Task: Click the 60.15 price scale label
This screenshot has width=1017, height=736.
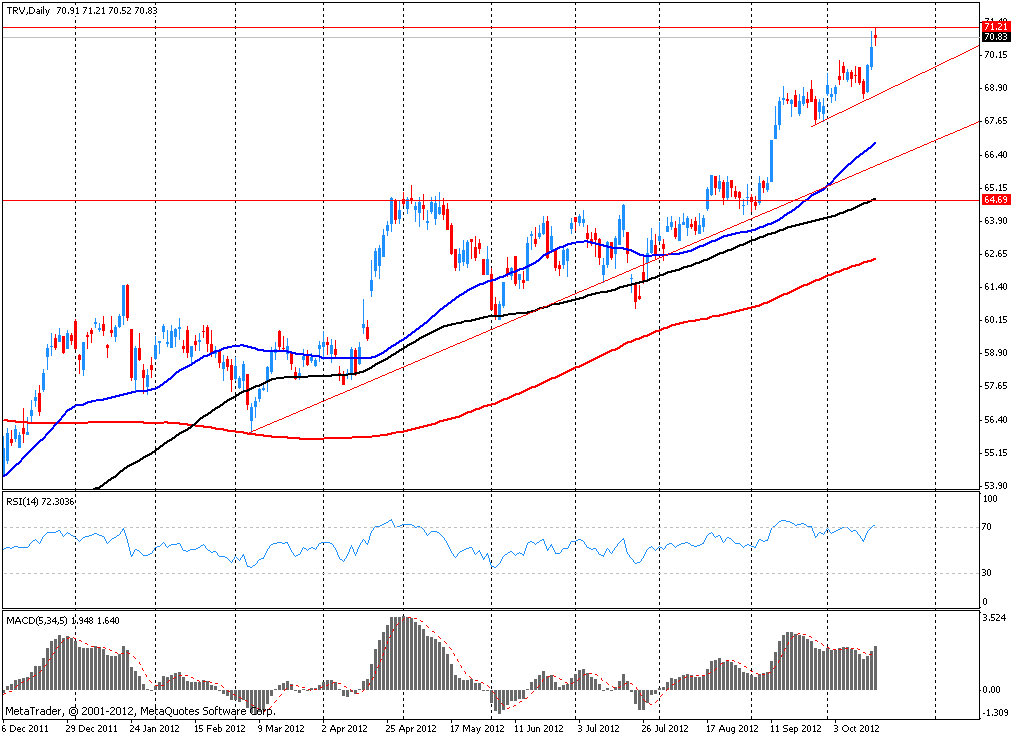Action: coord(996,320)
